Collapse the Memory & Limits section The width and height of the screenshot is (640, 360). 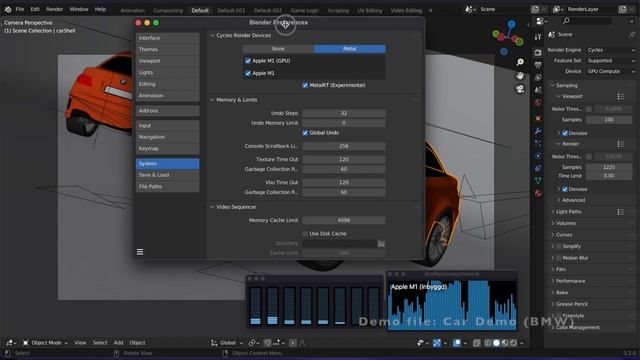coord(212,100)
